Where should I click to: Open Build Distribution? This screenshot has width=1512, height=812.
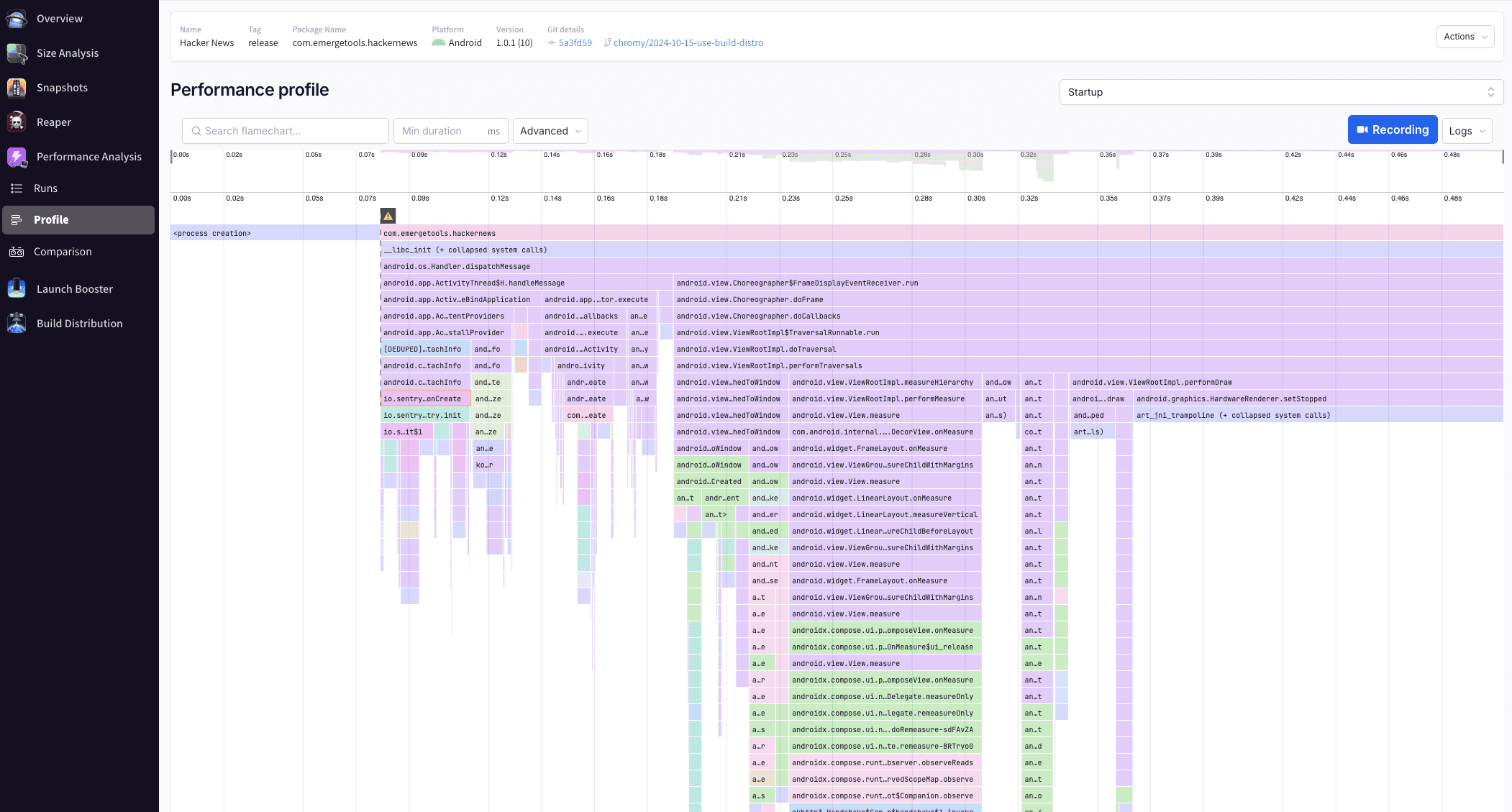click(79, 323)
